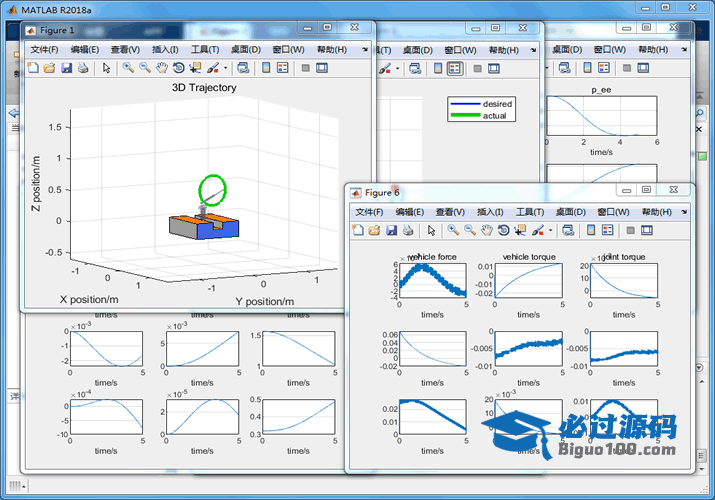
Task: Open 帮助(H) menu in Figure 1
Action: (x=332, y=49)
